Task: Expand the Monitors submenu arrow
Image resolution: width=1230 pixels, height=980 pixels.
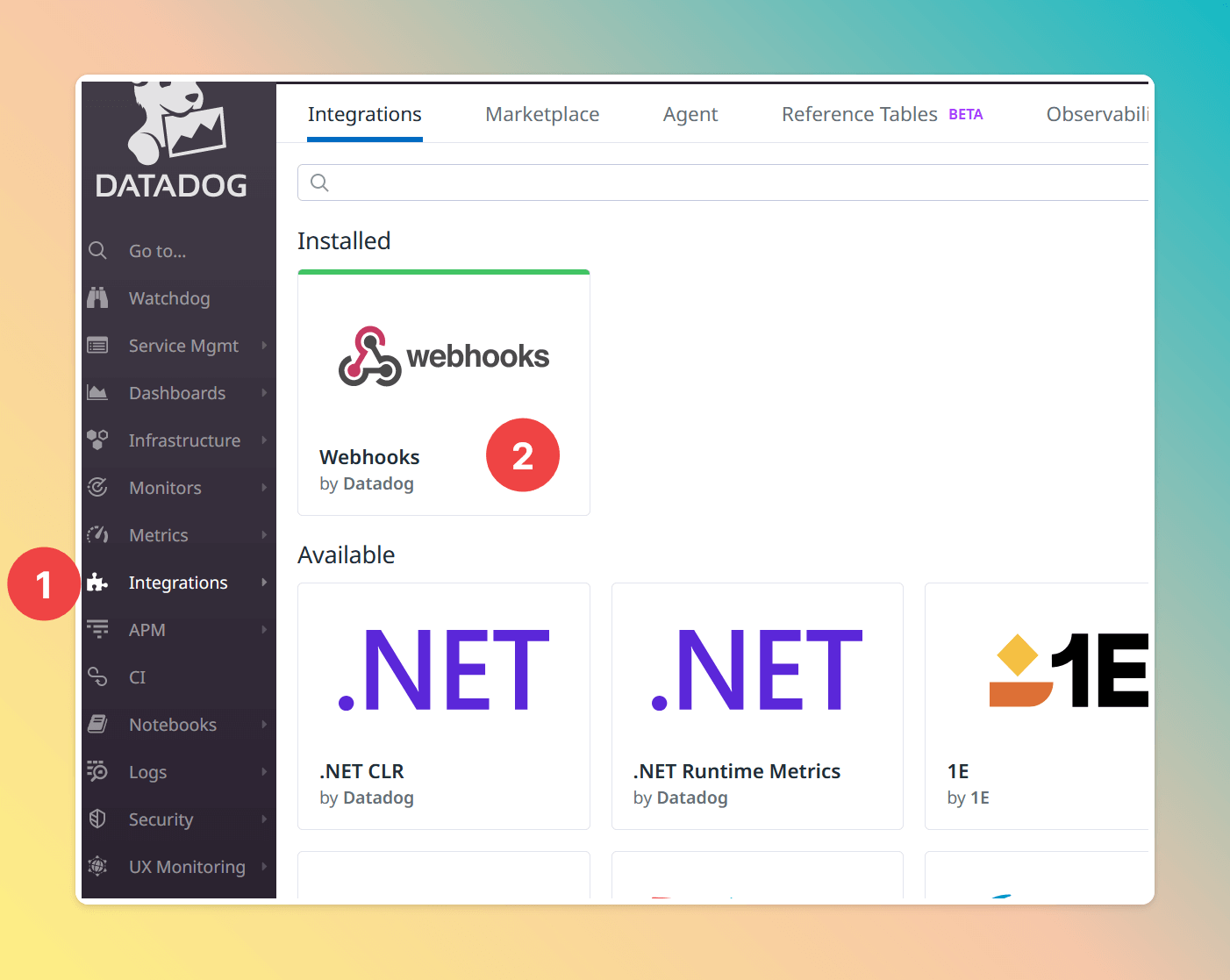Action: point(264,488)
